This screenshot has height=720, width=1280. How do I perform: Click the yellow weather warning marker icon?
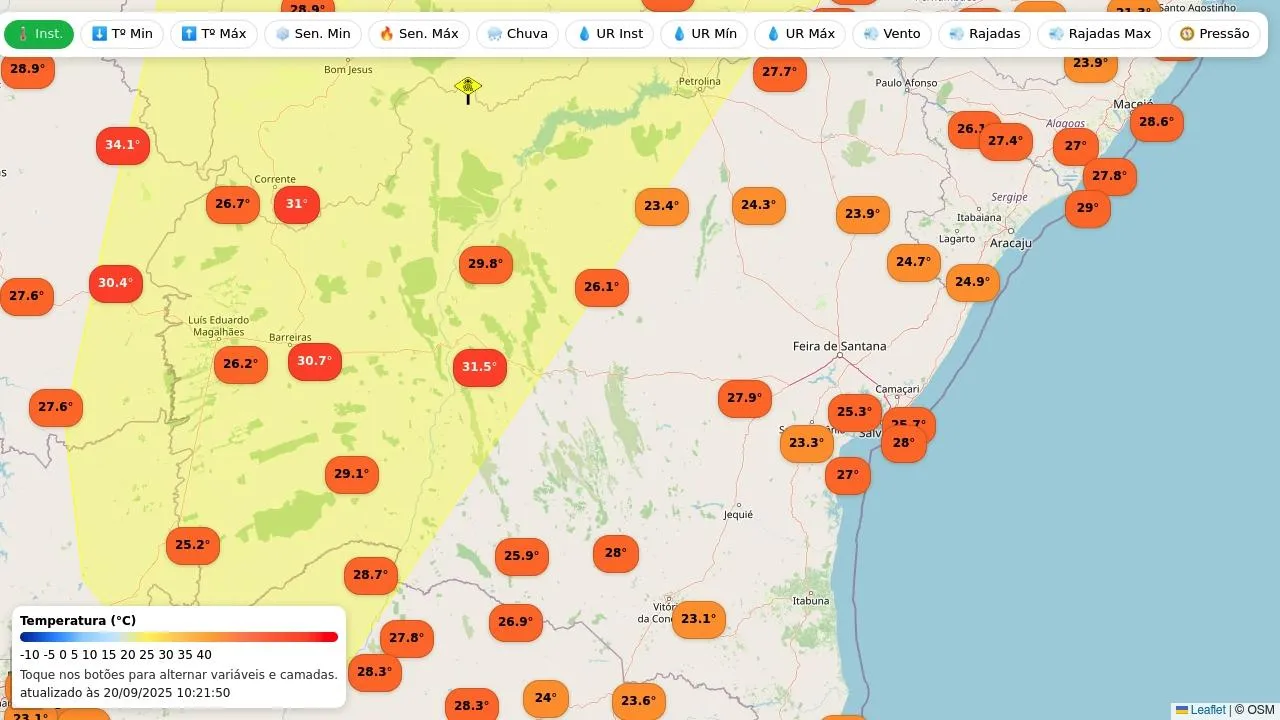(x=467, y=88)
